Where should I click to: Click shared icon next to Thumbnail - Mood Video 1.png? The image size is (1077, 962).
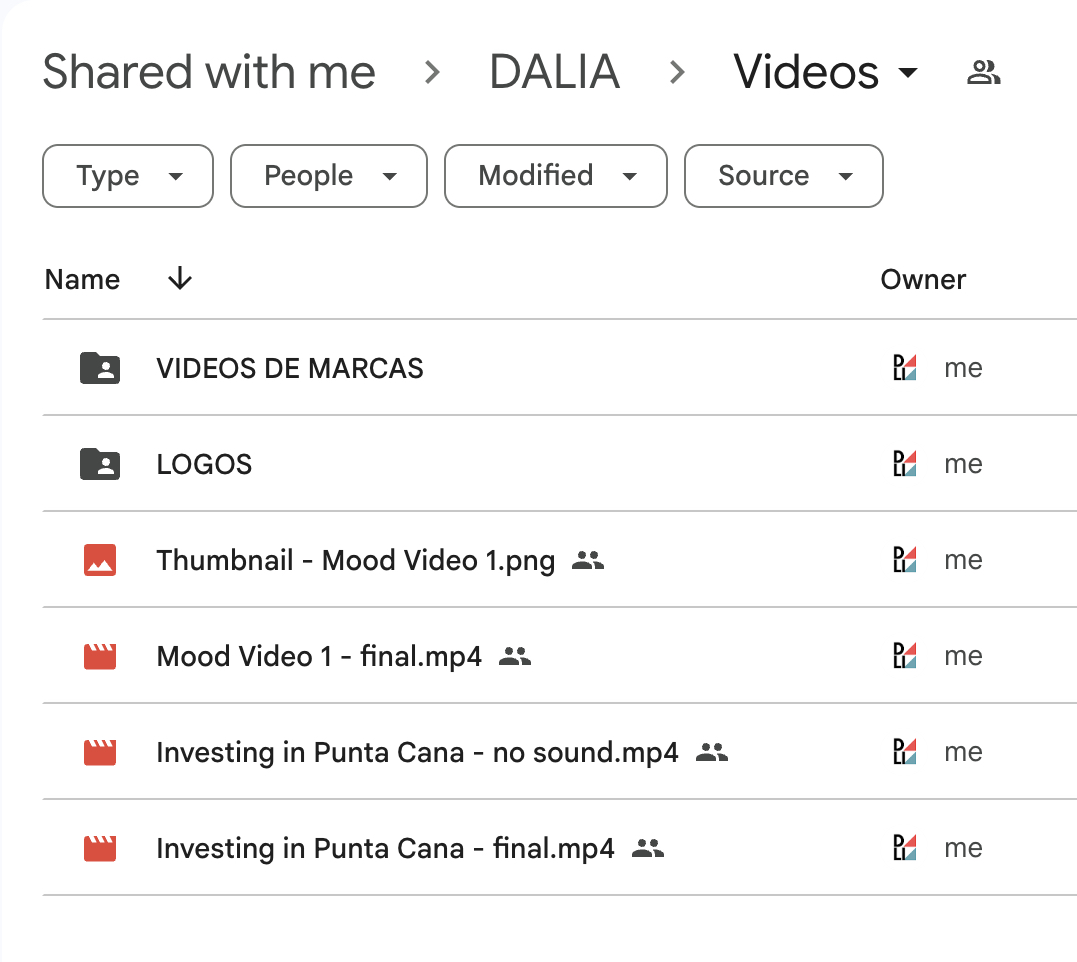pyautogui.click(x=588, y=561)
